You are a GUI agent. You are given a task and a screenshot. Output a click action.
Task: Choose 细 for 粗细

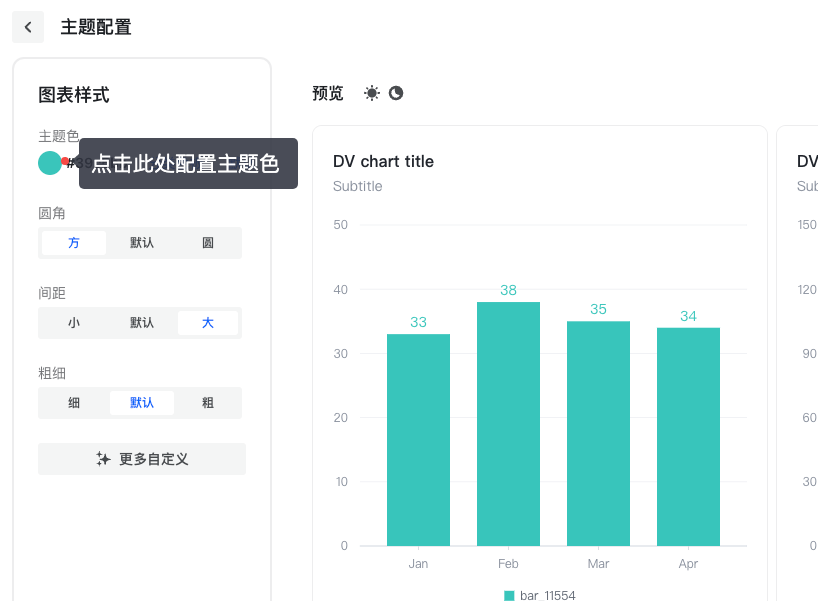pyautogui.click(x=74, y=403)
